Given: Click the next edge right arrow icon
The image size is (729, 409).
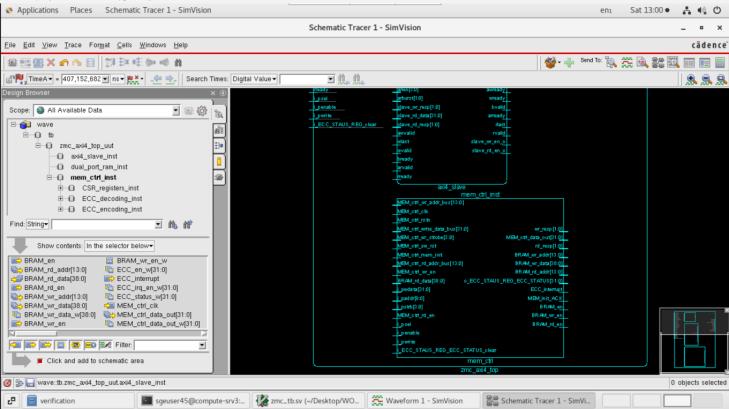Looking at the screenshot, I should point(170,79).
